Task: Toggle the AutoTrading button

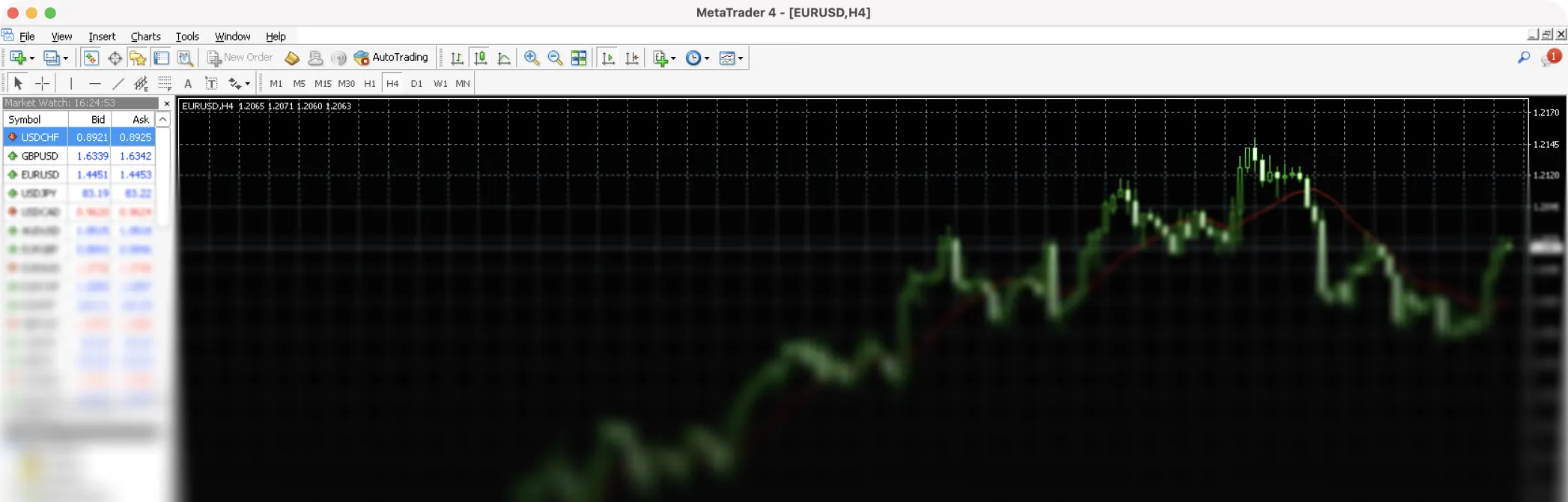Action: 391,58
